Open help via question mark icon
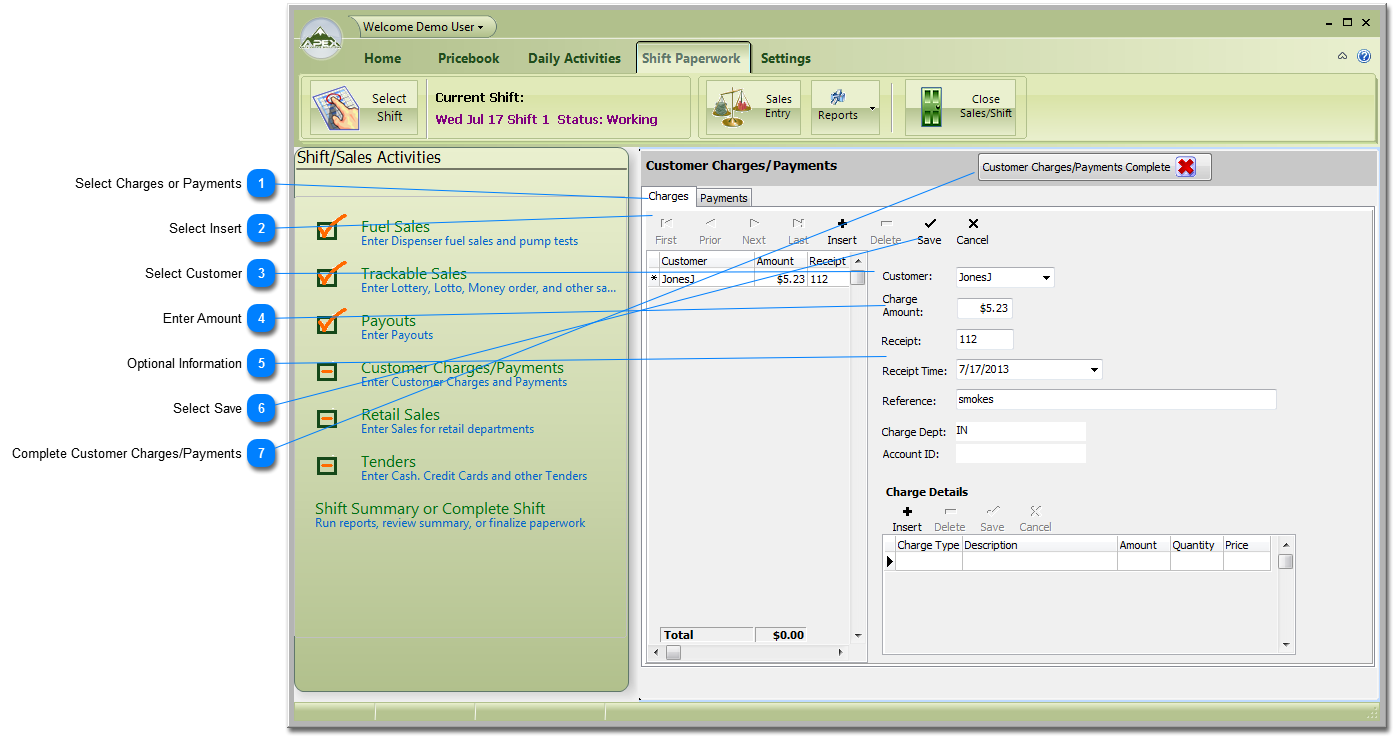Viewport: 1395px width, 736px height. 1364,57
